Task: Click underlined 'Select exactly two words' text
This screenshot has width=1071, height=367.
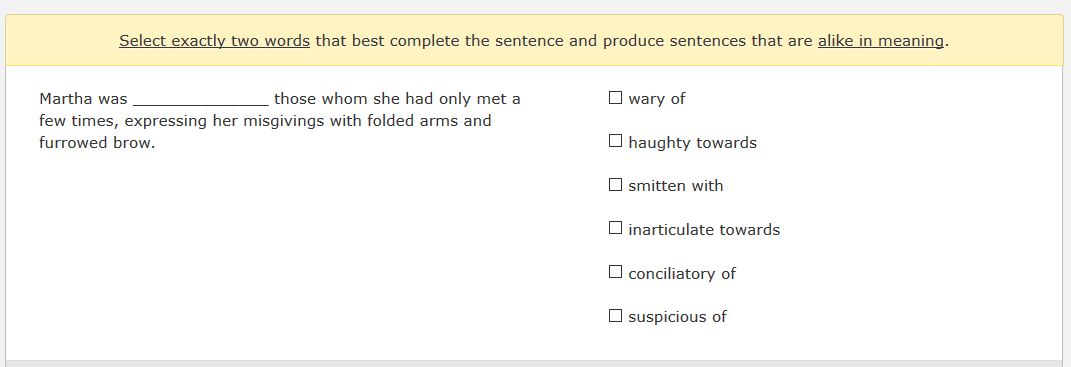Action: tap(214, 41)
